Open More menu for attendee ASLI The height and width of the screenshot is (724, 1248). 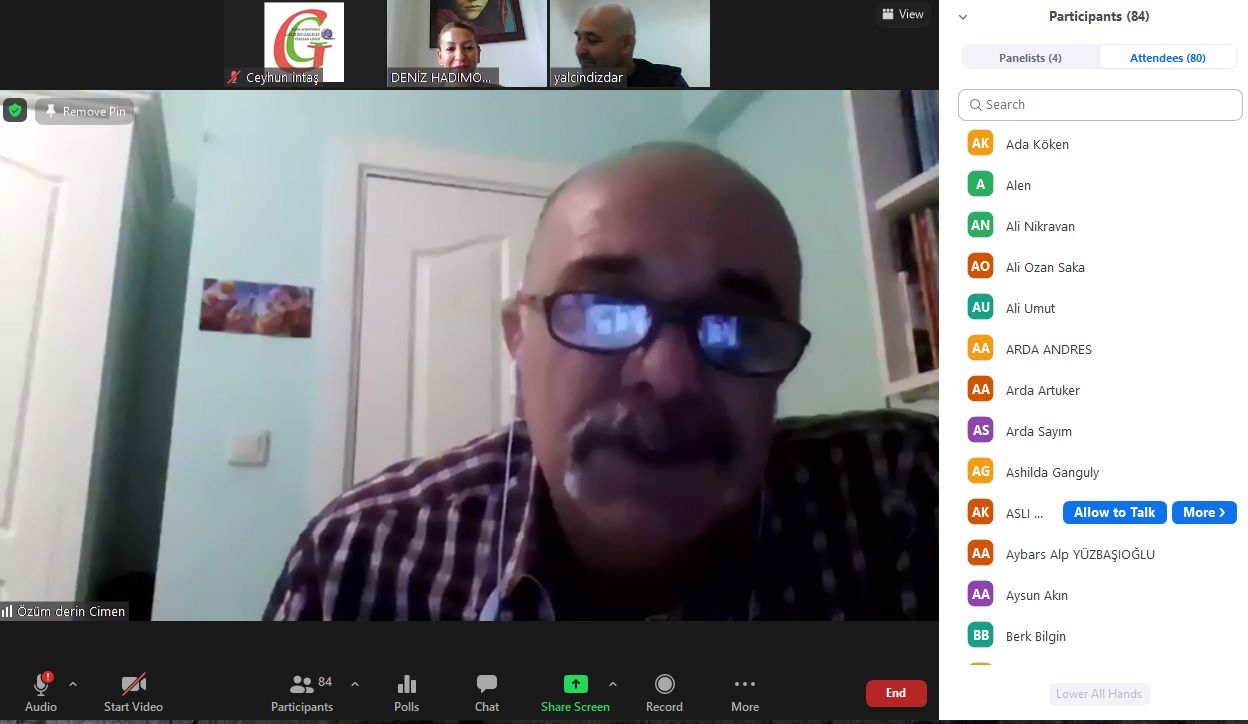pos(1203,513)
